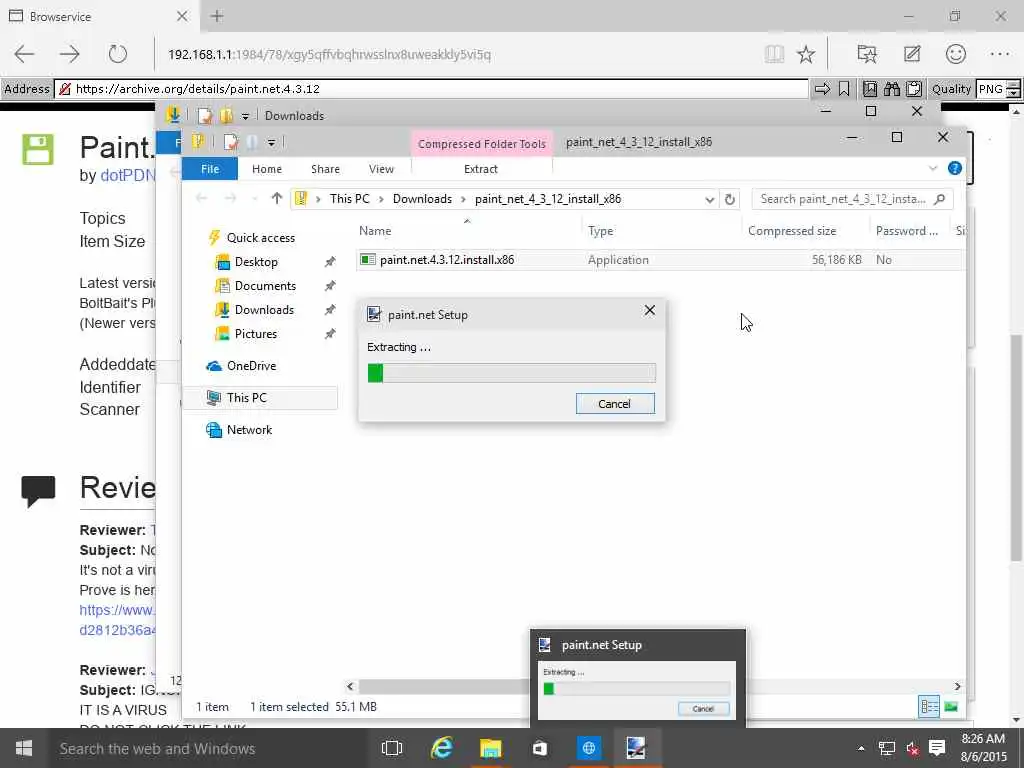Open Network in navigation pane
Viewport: 1024px width, 768px height.
tap(249, 430)
